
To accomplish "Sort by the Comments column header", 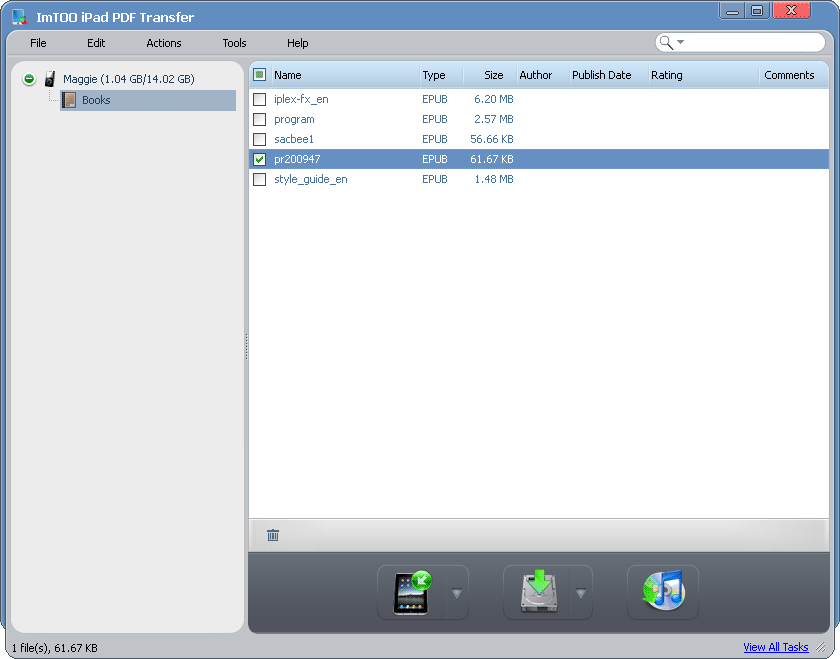I will click(794, 75).
